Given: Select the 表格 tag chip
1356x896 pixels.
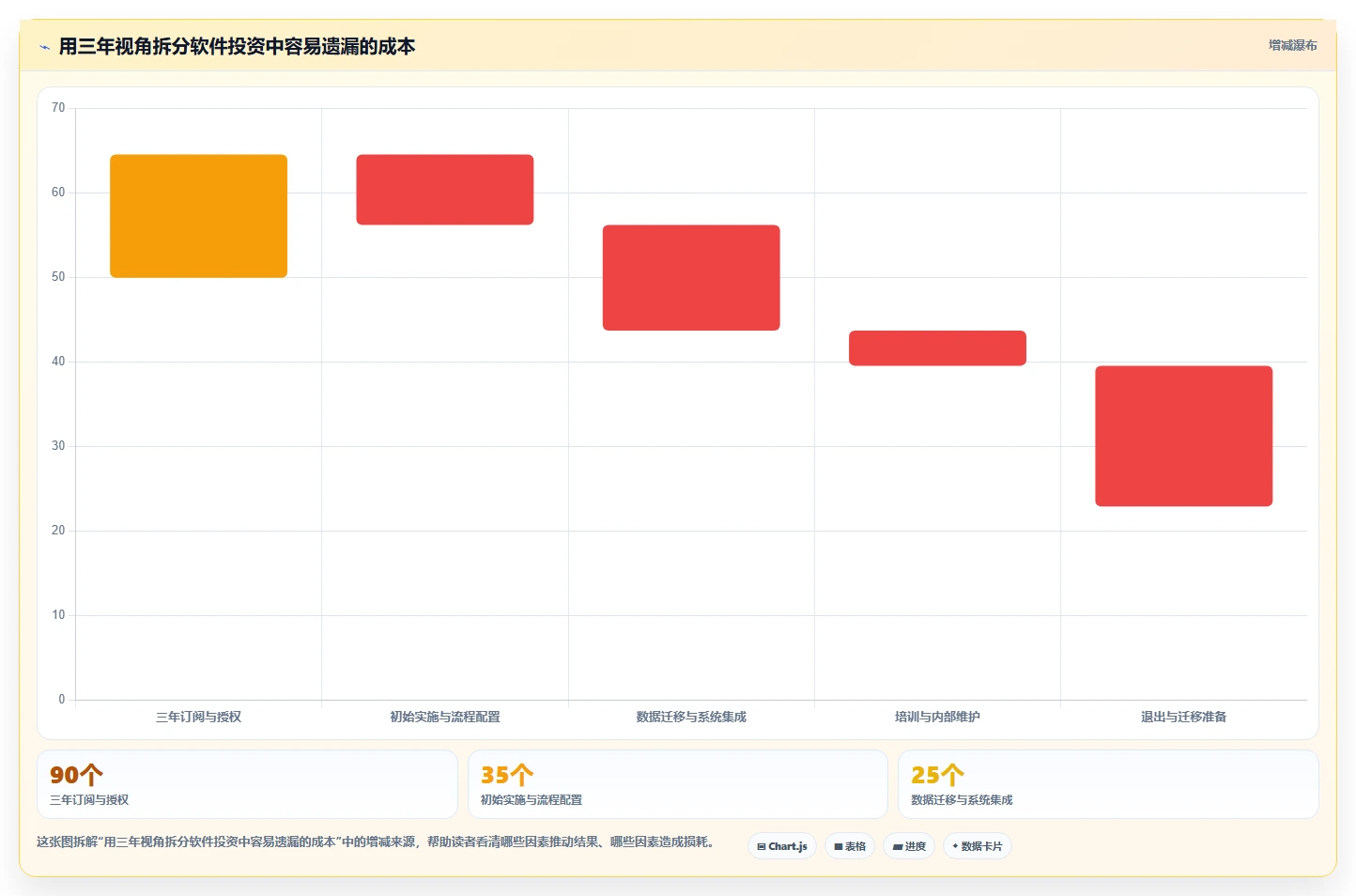Looking at the screenshot, I should [850, 846].
